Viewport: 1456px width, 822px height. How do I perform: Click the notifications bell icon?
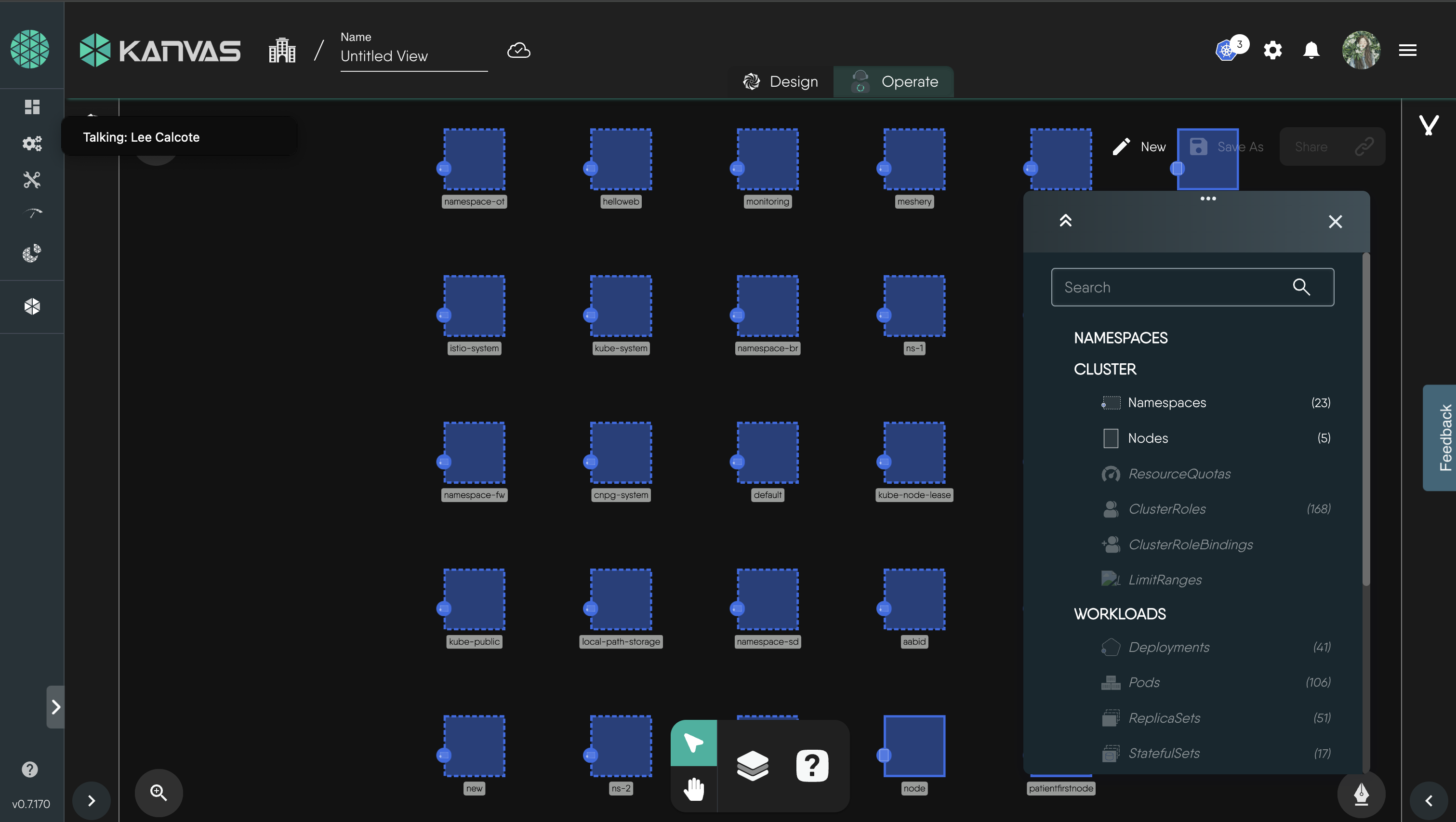point(1312,48)
